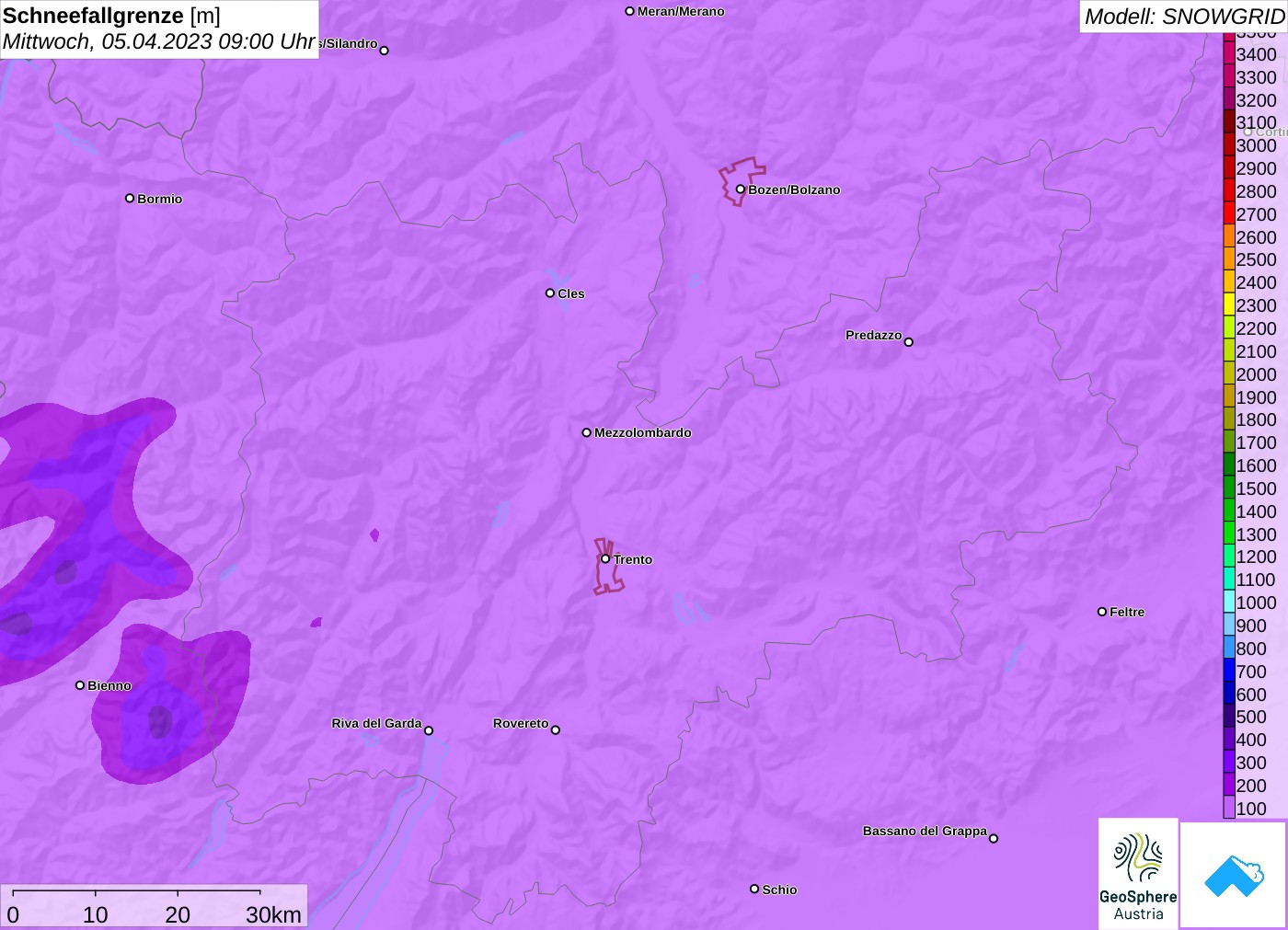Select the Mezzolombardo map marker
This screenshot has height=930, width=1288.
tap(587, 432)
